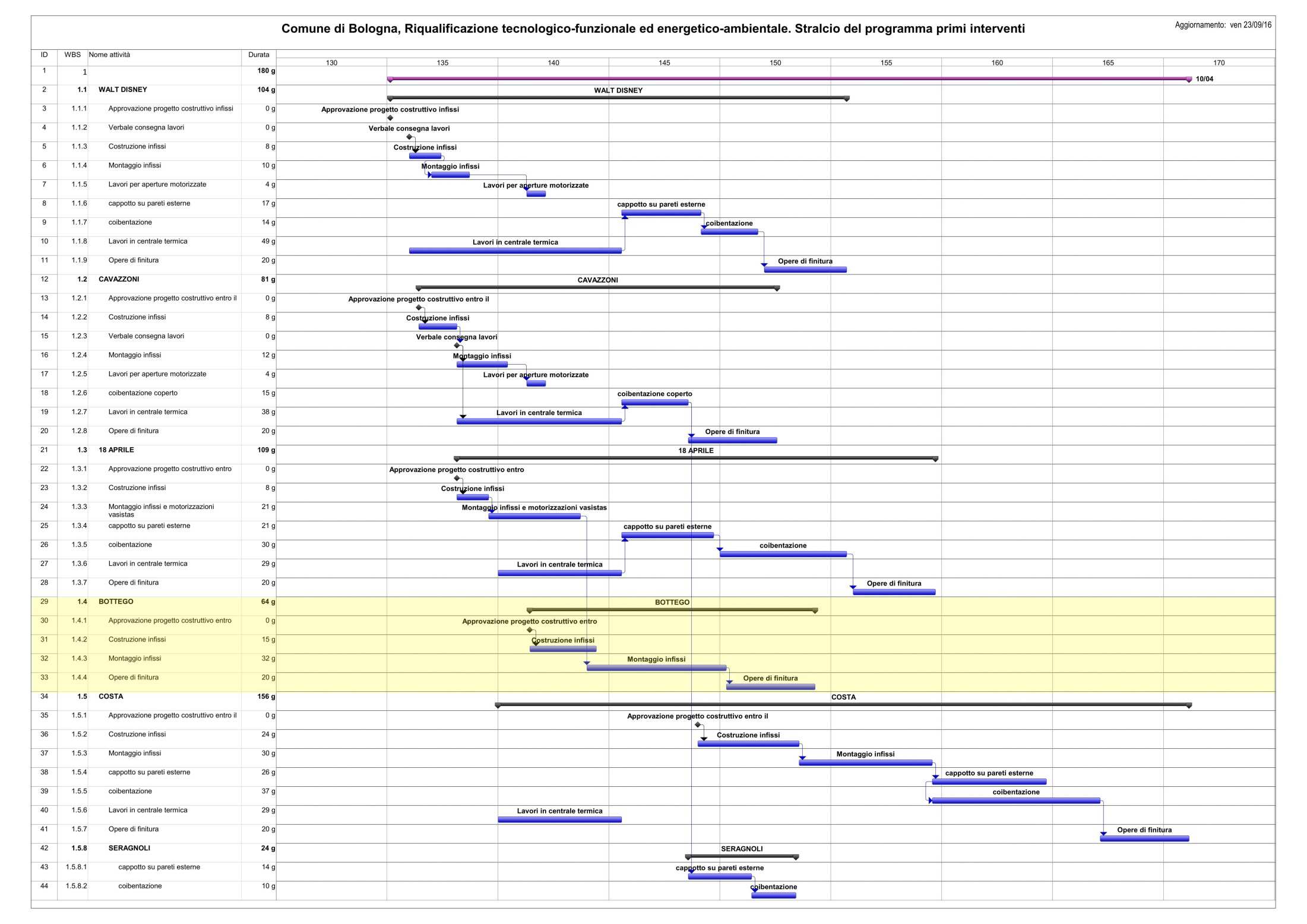Click row 40 Lavori in centrale termica bar
This screenshot has height=924, width=1307.
click(559, 819)
